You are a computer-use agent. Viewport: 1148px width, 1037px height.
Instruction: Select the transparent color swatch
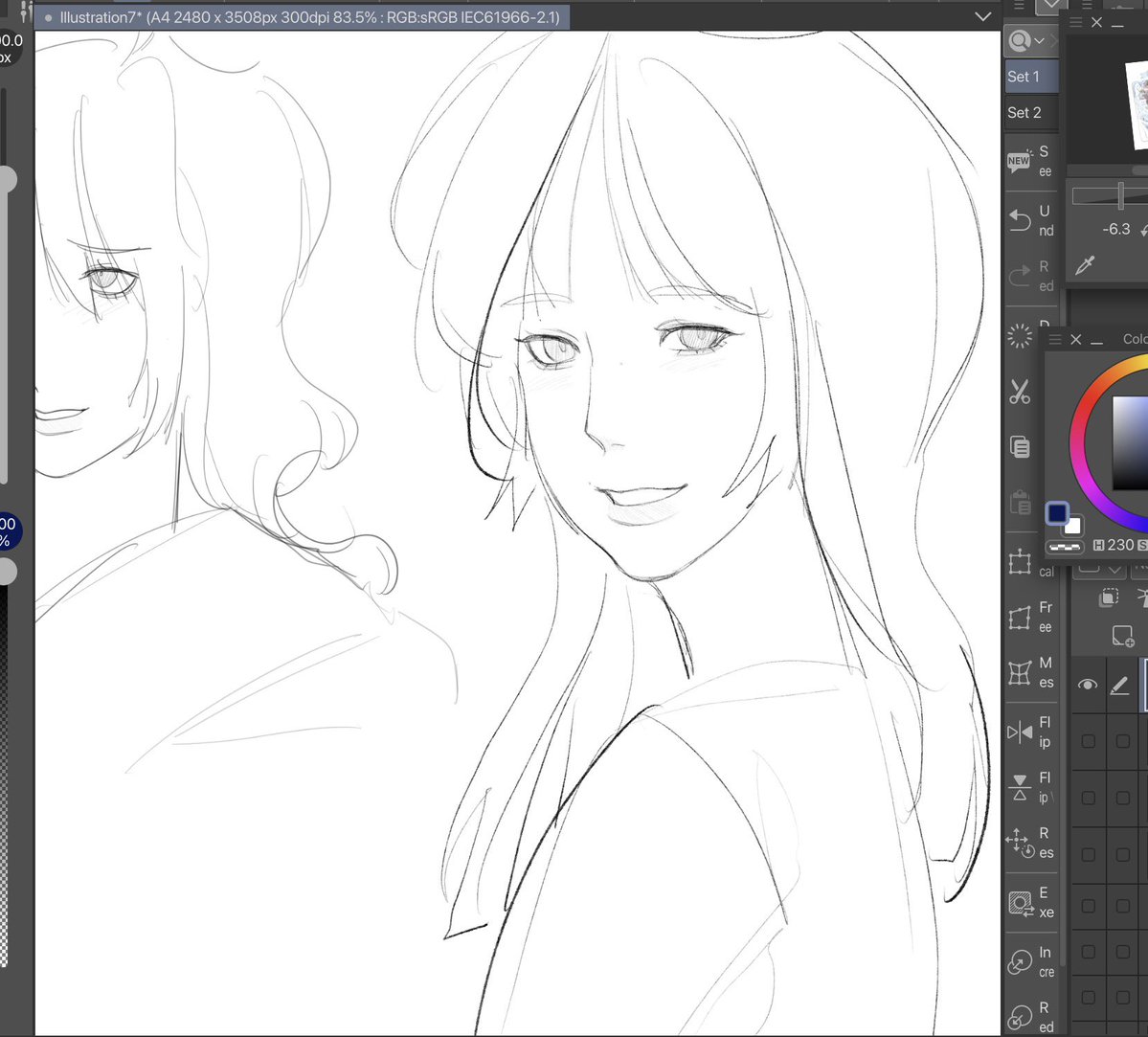pos(1065,547)
